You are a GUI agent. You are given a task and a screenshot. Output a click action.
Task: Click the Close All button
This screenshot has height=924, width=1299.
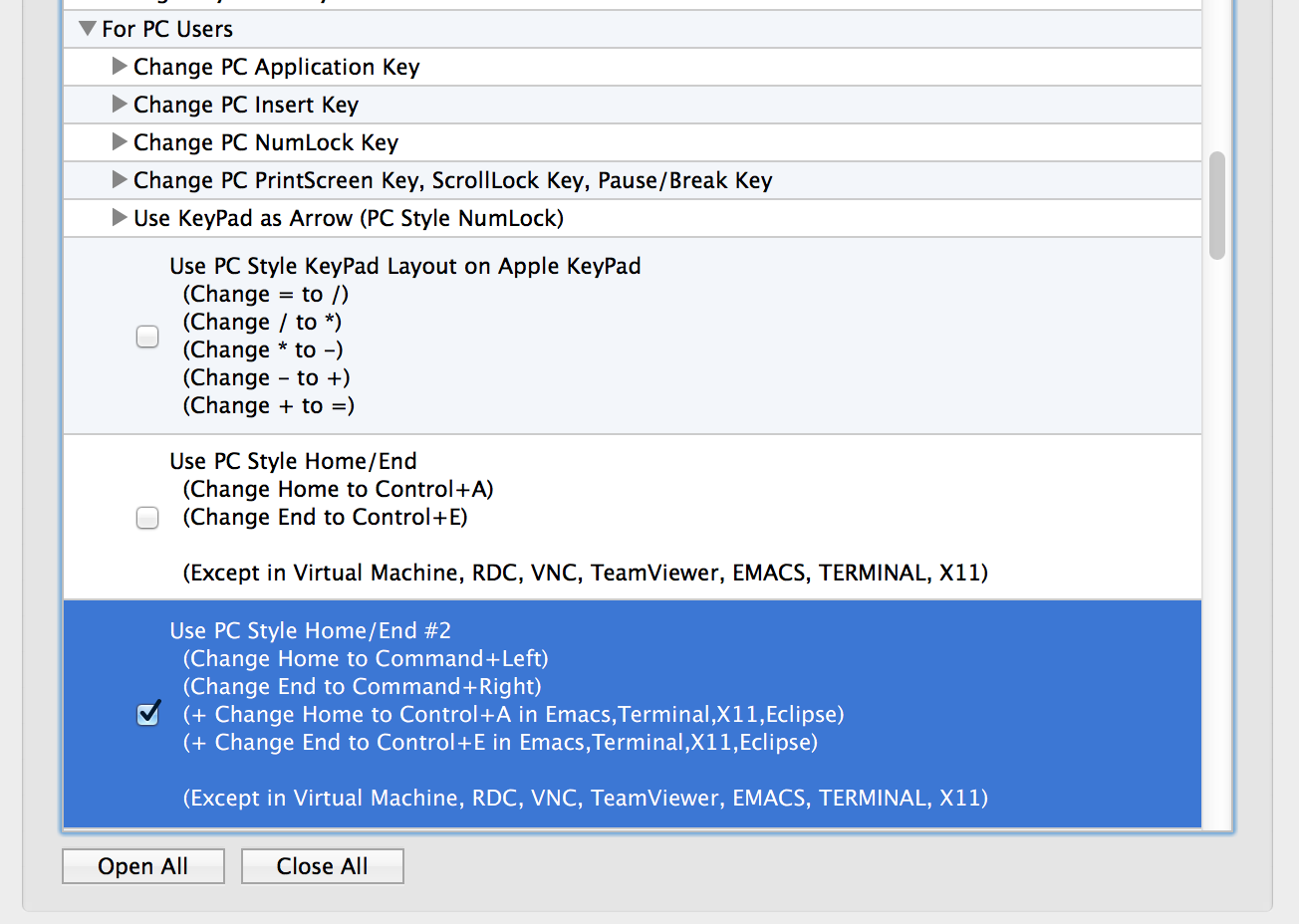tap(323, 866)
